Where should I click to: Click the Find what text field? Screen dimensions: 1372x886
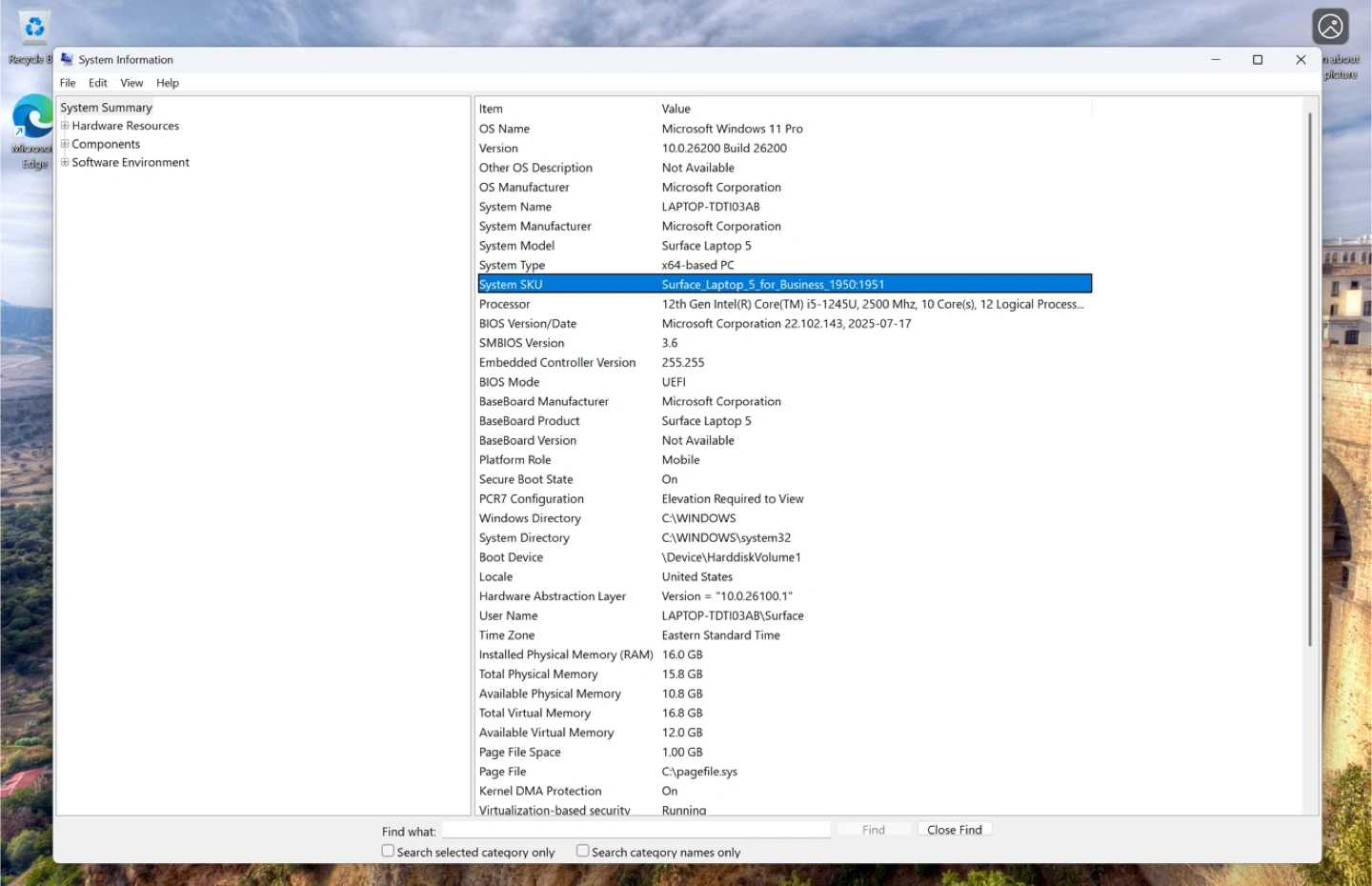pos(636,830)
